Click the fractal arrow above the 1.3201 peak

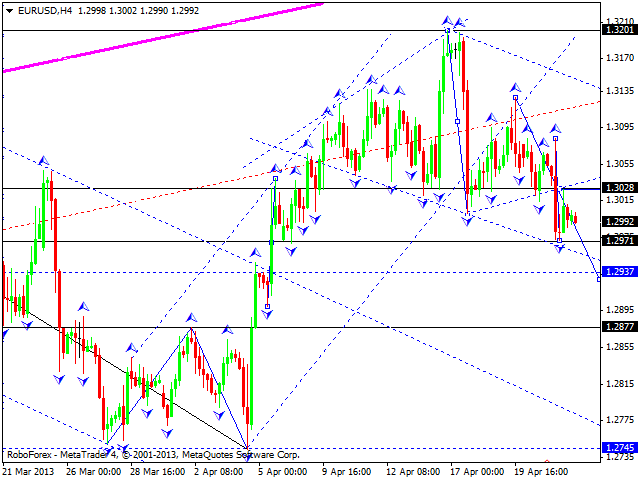pyautogui.click(x=447, y=19)
